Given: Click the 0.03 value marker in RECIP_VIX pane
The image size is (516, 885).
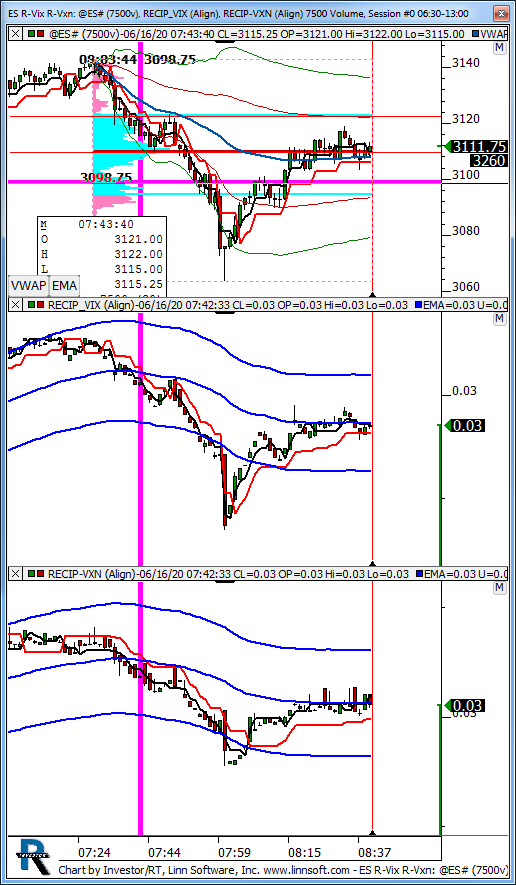Looking at the screenshot, I should point(465,425).
